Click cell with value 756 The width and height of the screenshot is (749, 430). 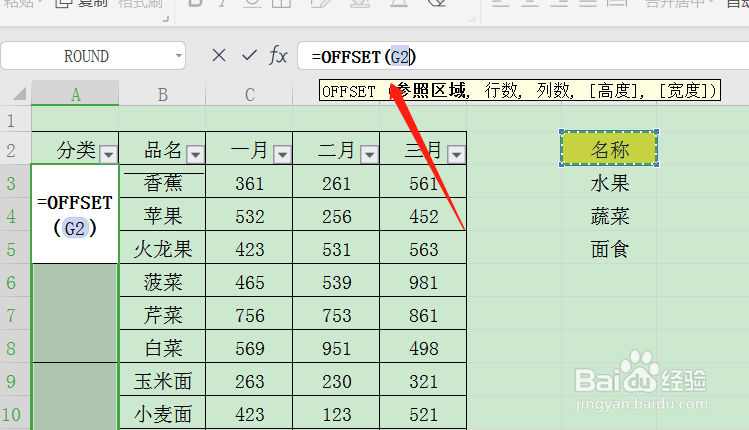pyautogui.click(x=249, y=314)
